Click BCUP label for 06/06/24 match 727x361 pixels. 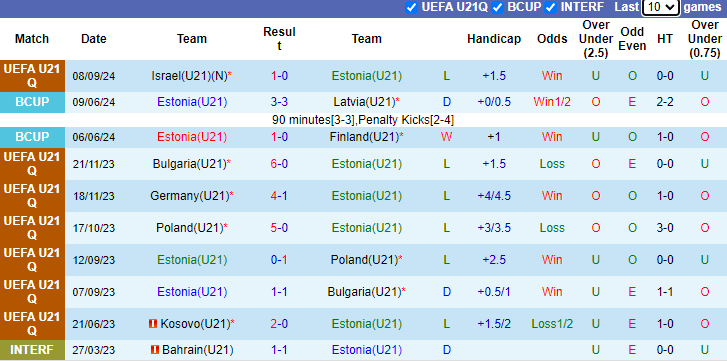pyautogui.click(x=32, y=137)
